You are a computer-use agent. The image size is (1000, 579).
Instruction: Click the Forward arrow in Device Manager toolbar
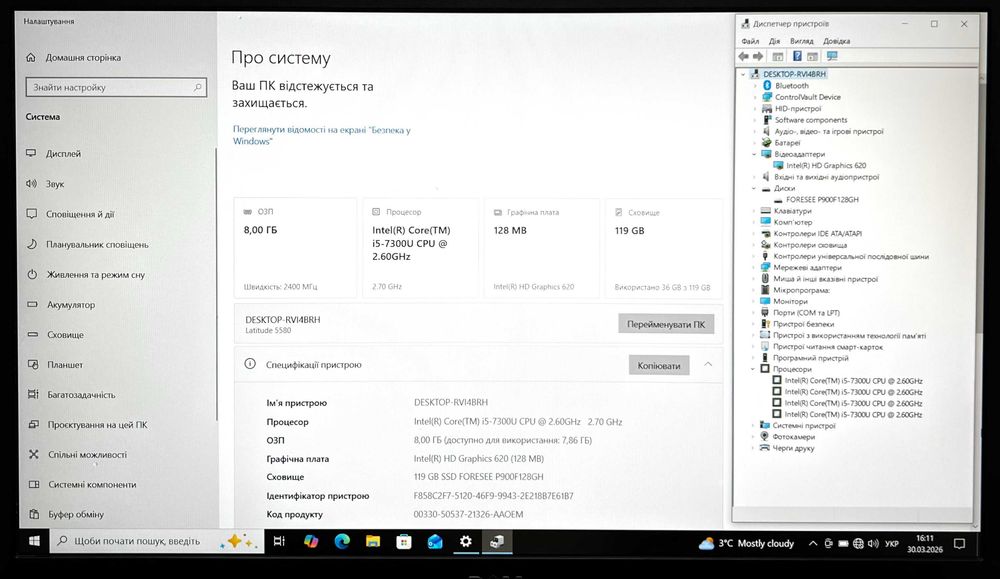coord(758,57)
